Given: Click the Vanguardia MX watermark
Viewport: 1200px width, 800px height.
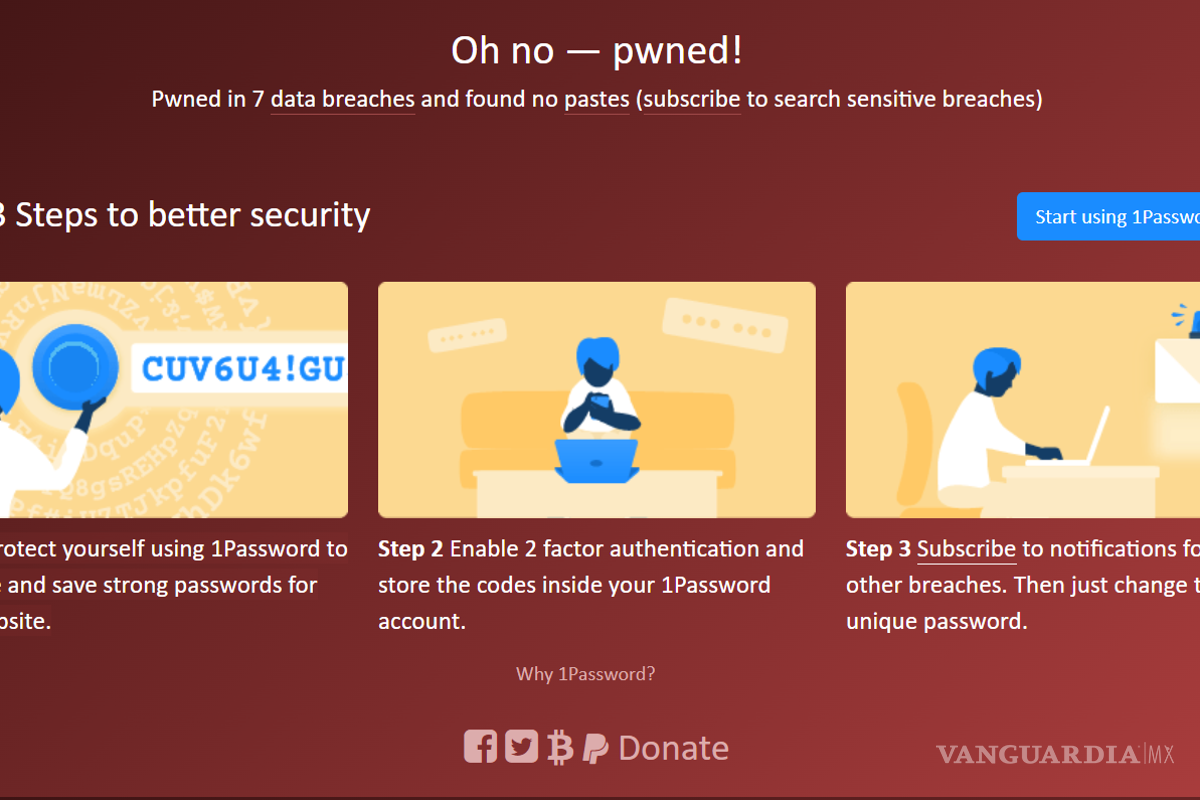Looking at the screenshot, I should click(x=1054, y=755).
